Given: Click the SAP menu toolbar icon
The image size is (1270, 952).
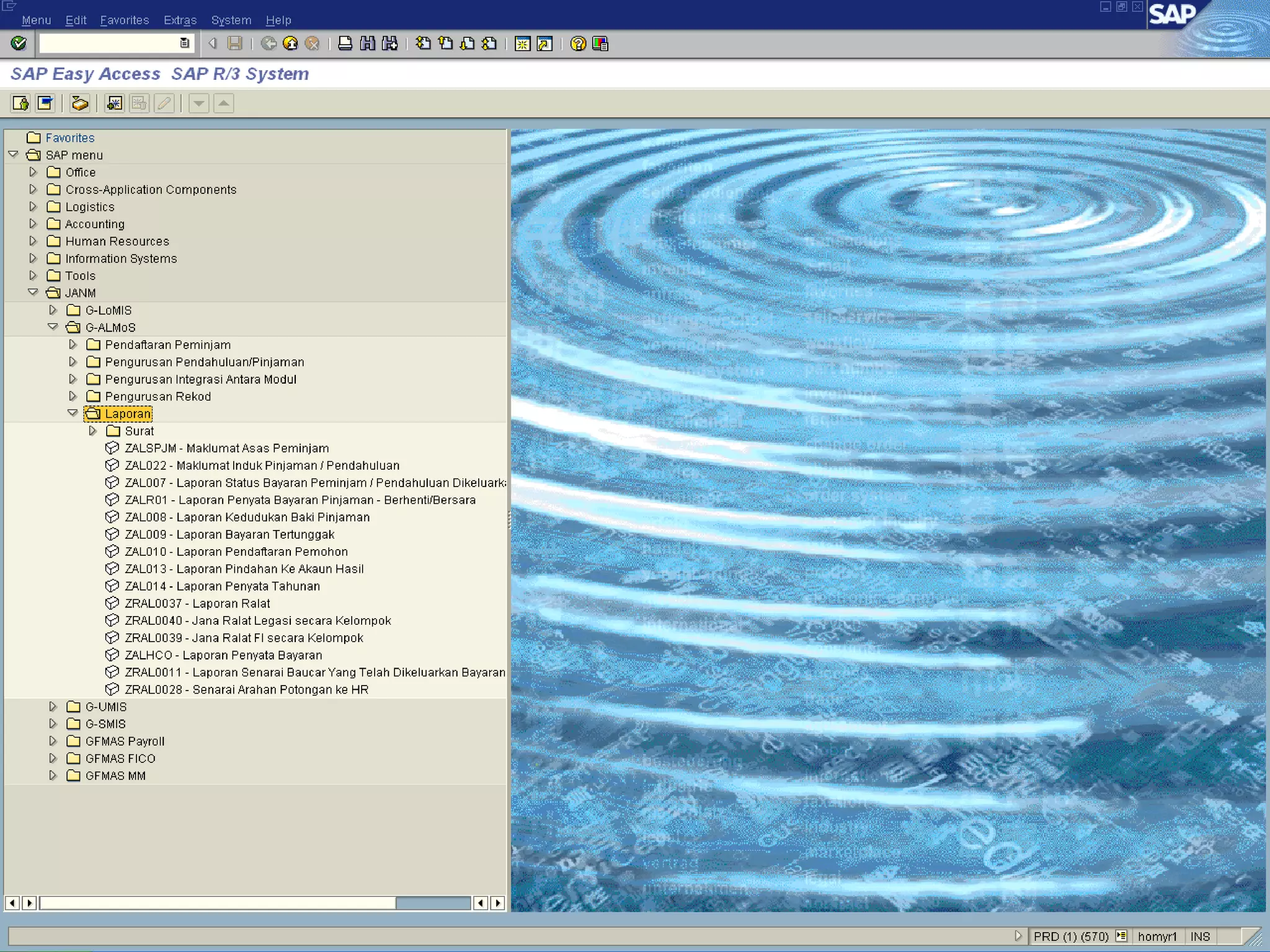Looking at the screenshot, I should pyautogui.click(x=45, y=104).
